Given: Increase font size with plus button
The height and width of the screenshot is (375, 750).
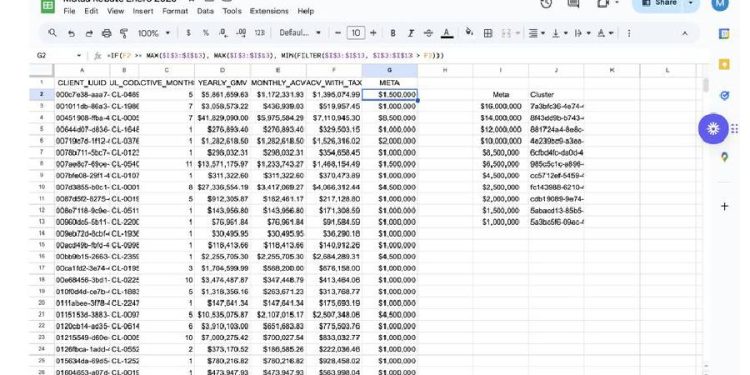Looking at the screenshot, I should click(x=374, y=33).
